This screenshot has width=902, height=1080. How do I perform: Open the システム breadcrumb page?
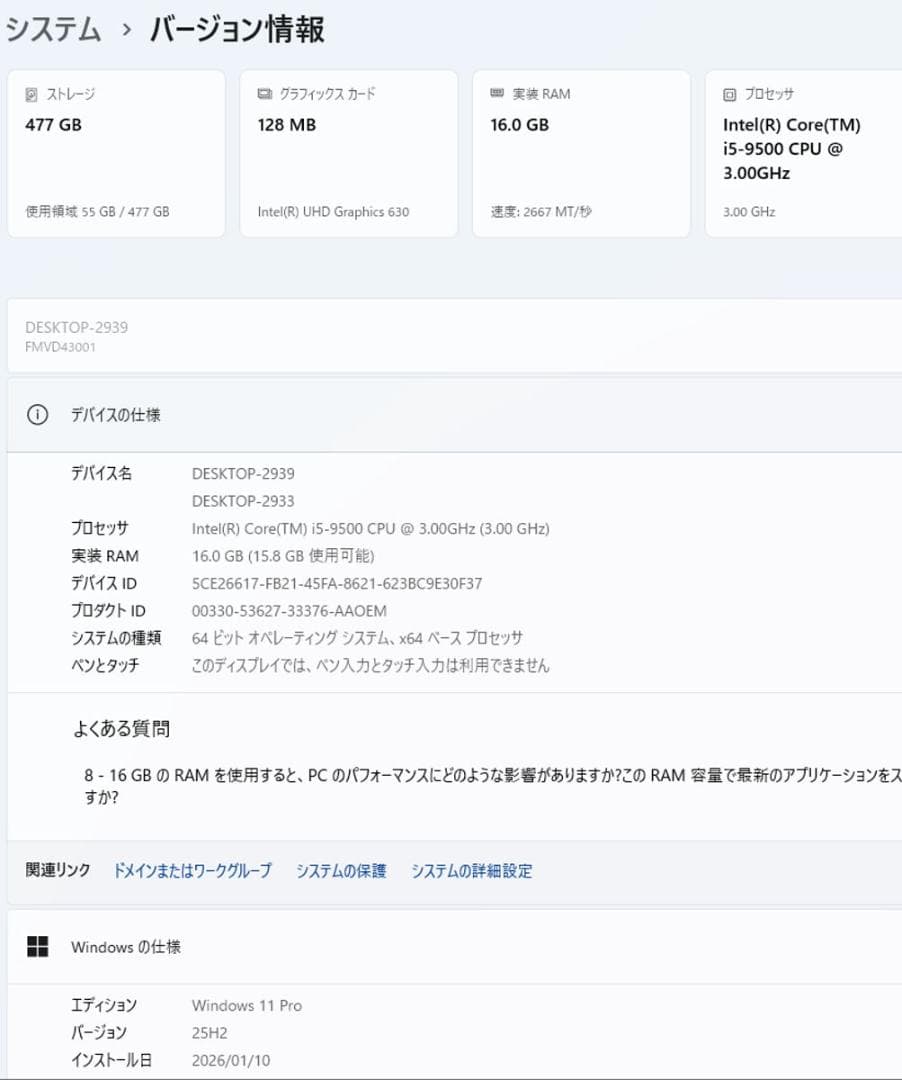click(52, 29)
